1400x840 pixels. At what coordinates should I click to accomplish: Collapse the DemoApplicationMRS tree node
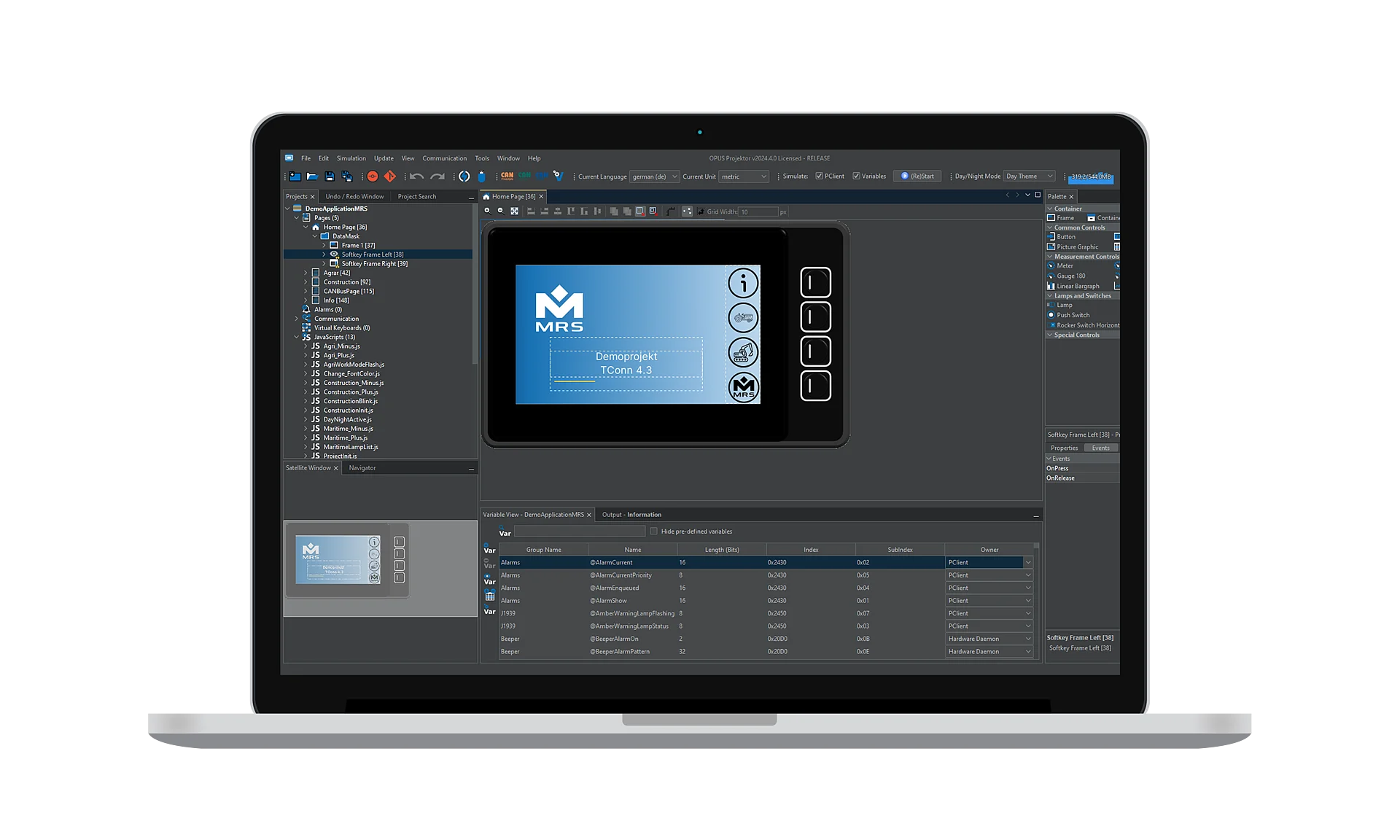(x=287, y=209)
